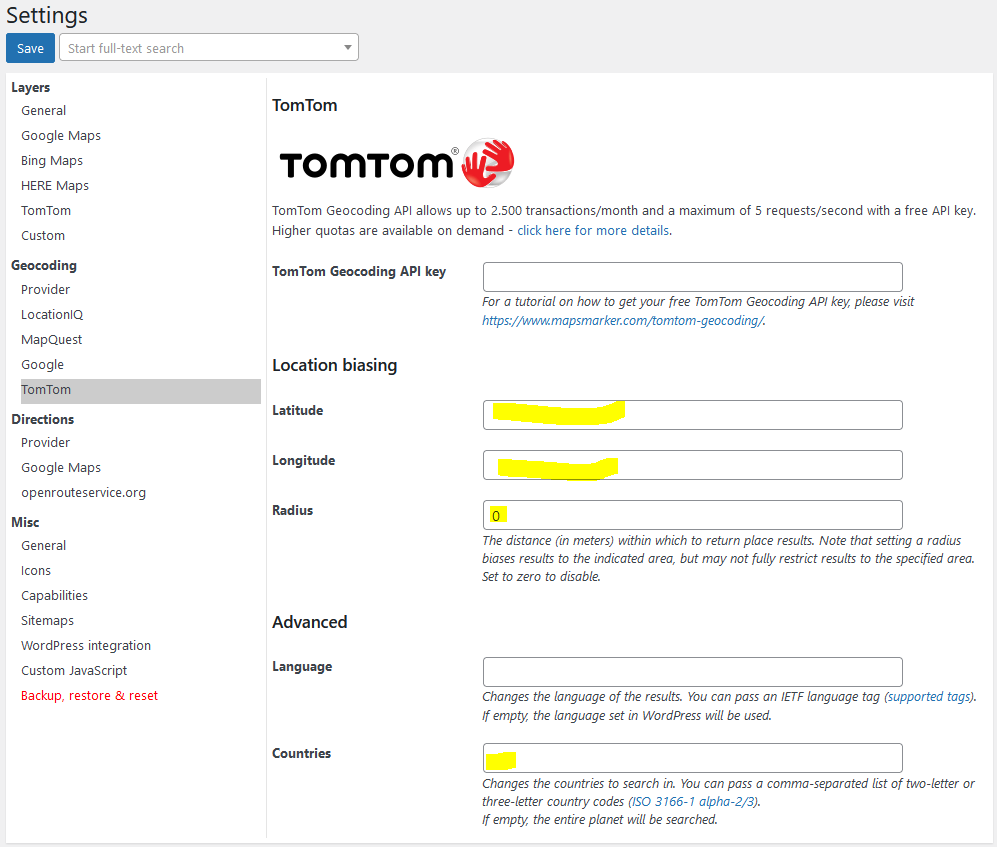The height and width of the screenshot is (847, 997).
Task: Open General under Layers
Action: click(x=43, y=111)
